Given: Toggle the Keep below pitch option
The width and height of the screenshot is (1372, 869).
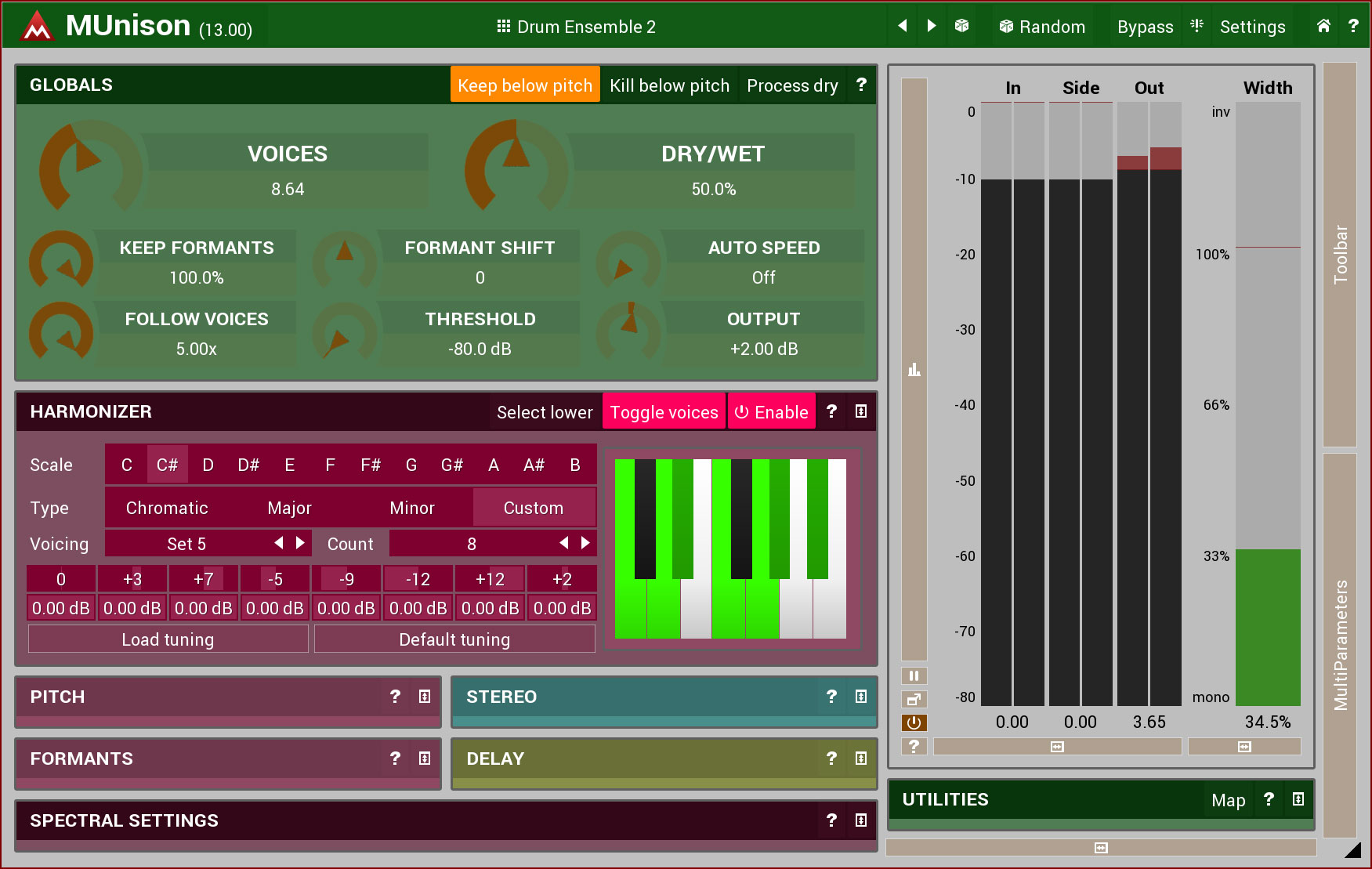Looking at the screenshot, I should pyautogui.click(x=524, y=85).
